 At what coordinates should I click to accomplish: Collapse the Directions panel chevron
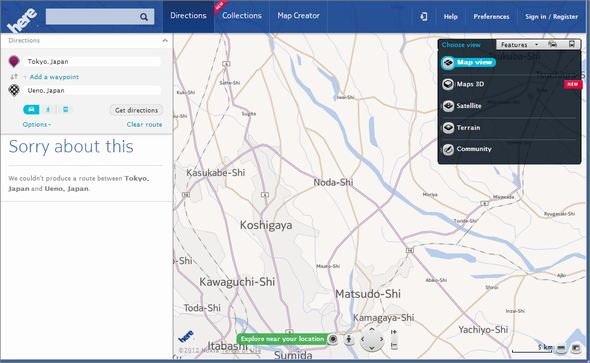coord(165,40)
